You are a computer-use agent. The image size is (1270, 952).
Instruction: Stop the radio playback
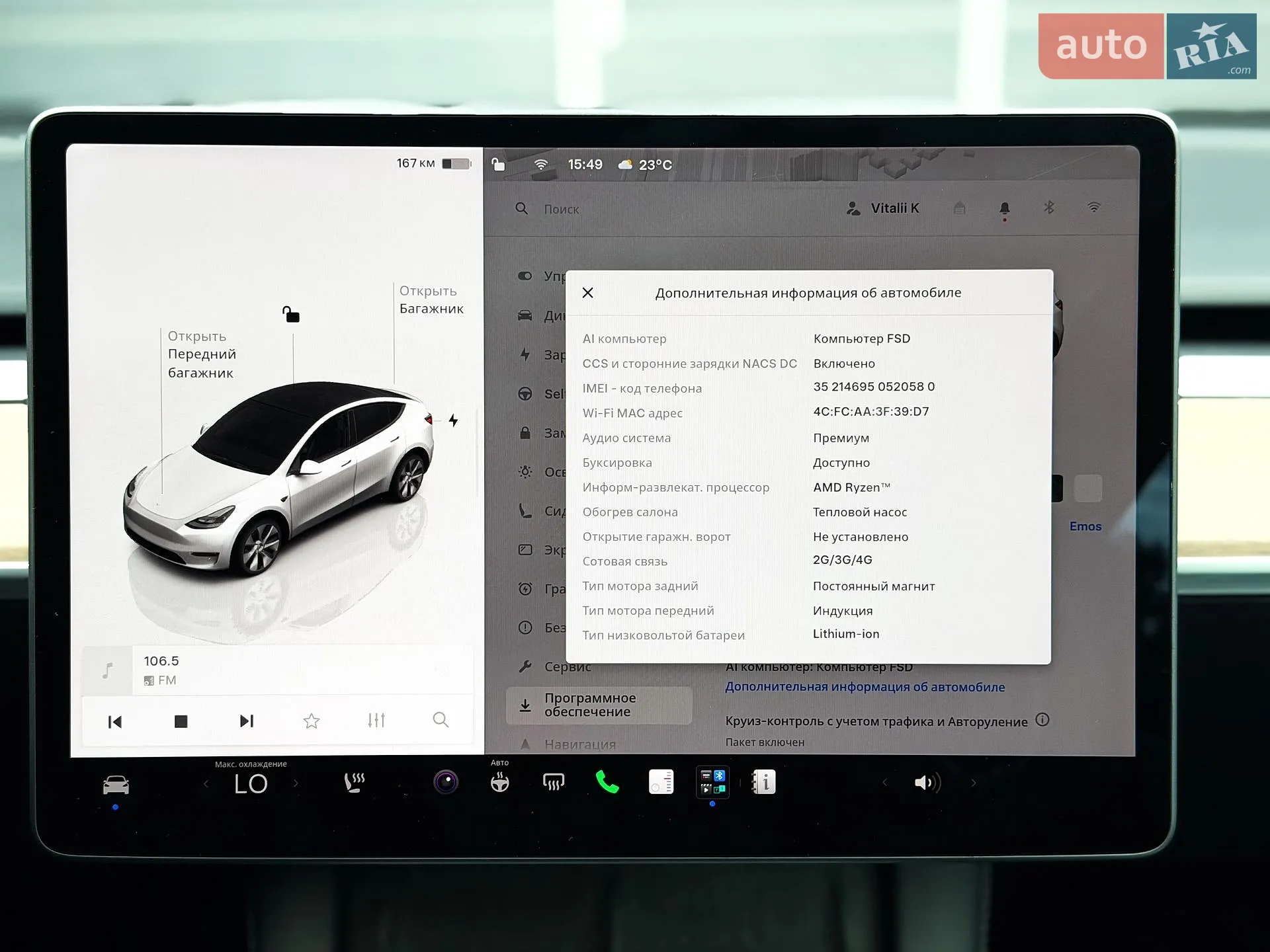(x=181, y=721)
